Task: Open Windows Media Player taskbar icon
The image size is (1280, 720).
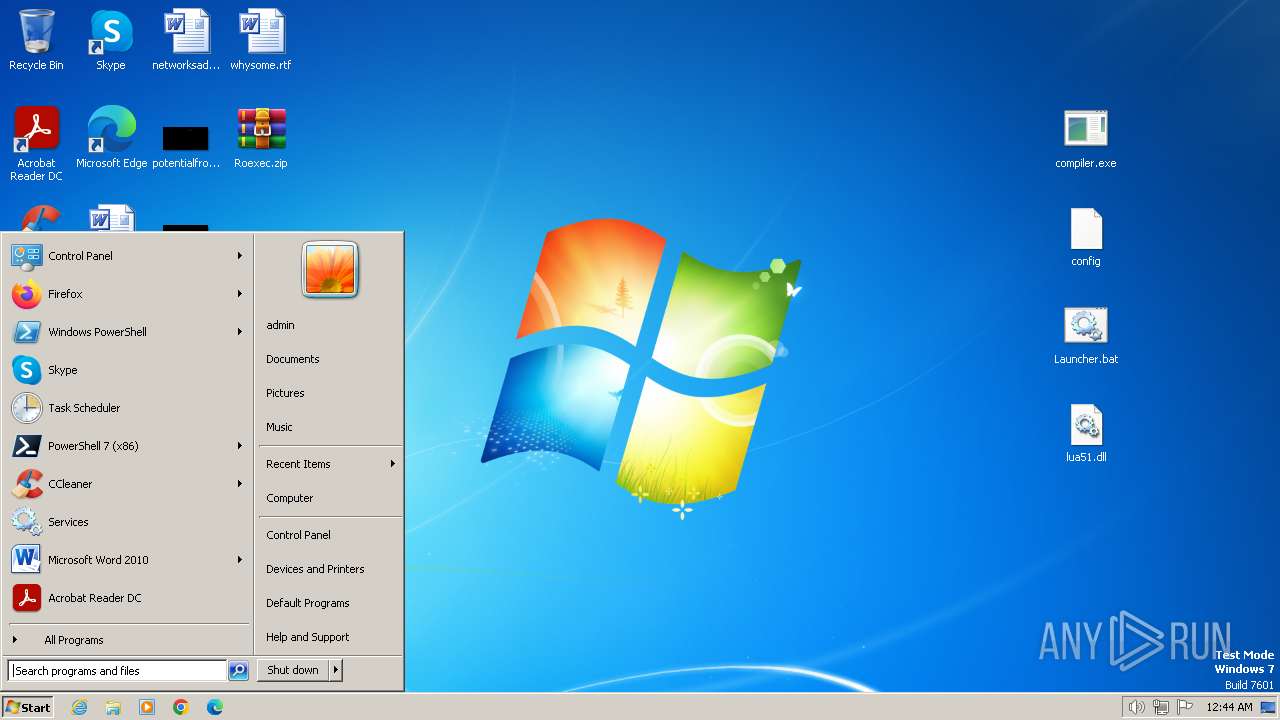Action: pos(147,707)
